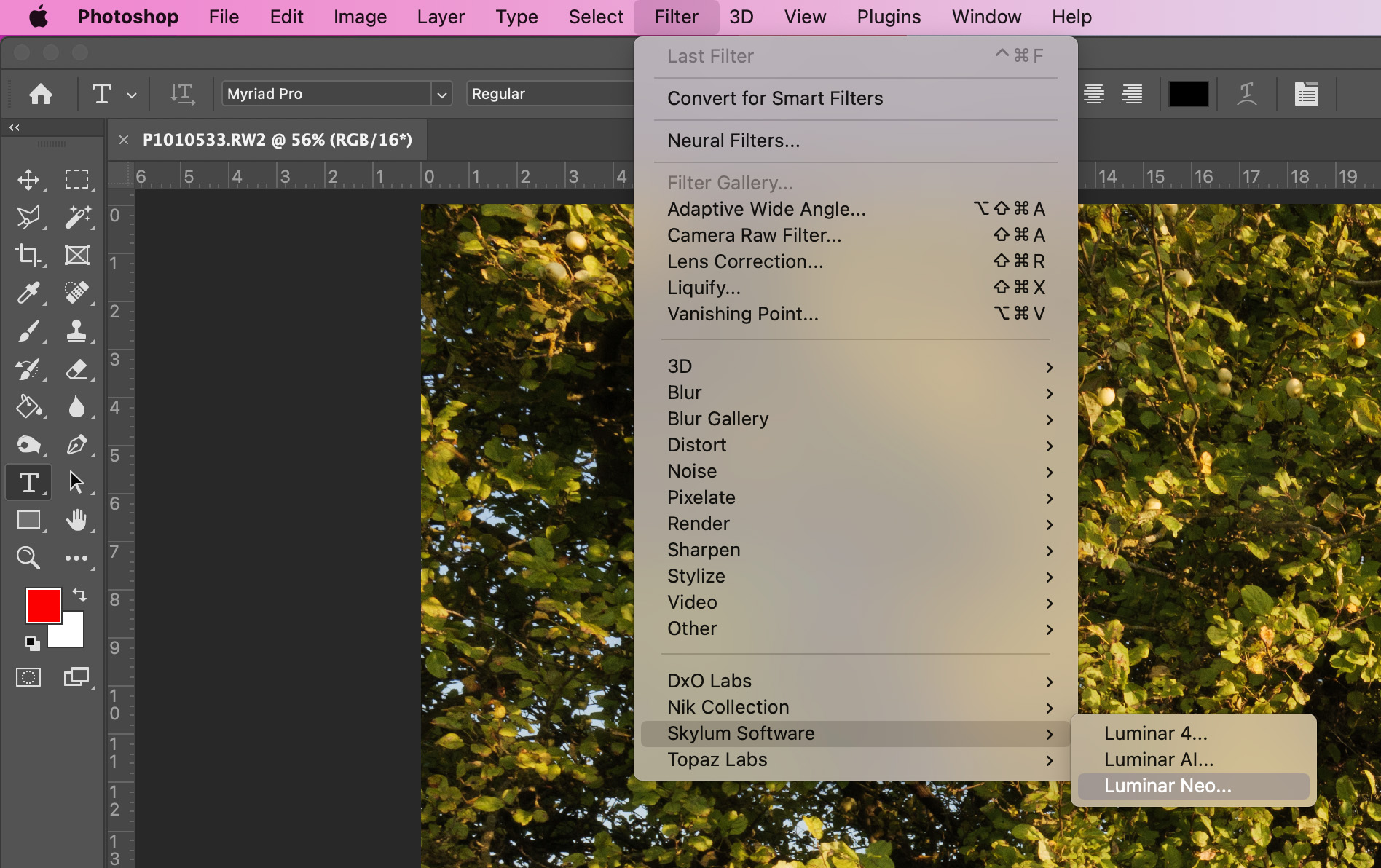This screenshot has width=1381, height=868.
Task: Select the Crop tool
Action: tap(28, 255)
